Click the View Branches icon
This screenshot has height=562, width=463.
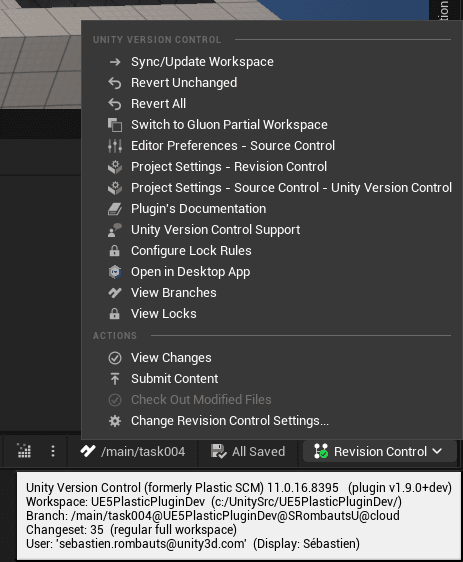click(x=115, y=293)
